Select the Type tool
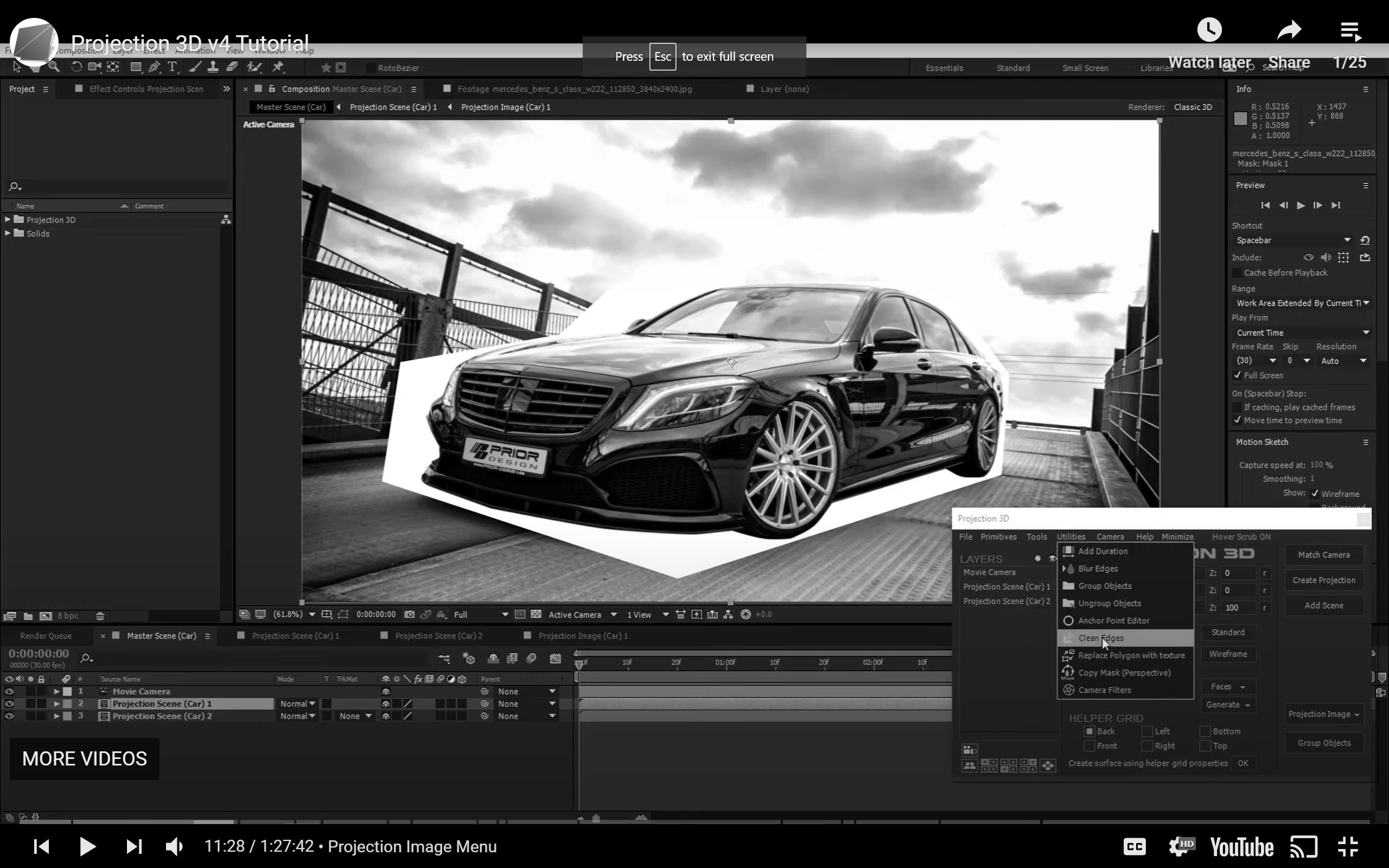 tap(171, 67)
